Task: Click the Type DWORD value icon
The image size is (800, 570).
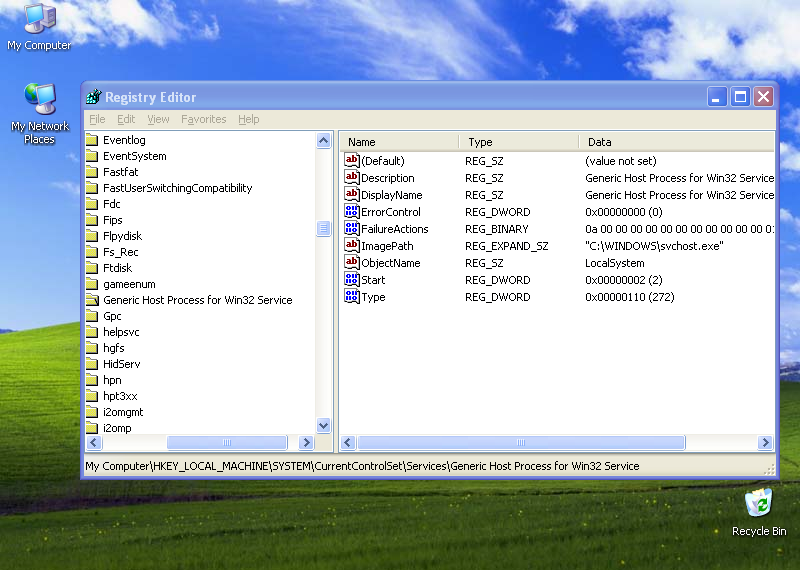Action: click(x=352, y=296)
